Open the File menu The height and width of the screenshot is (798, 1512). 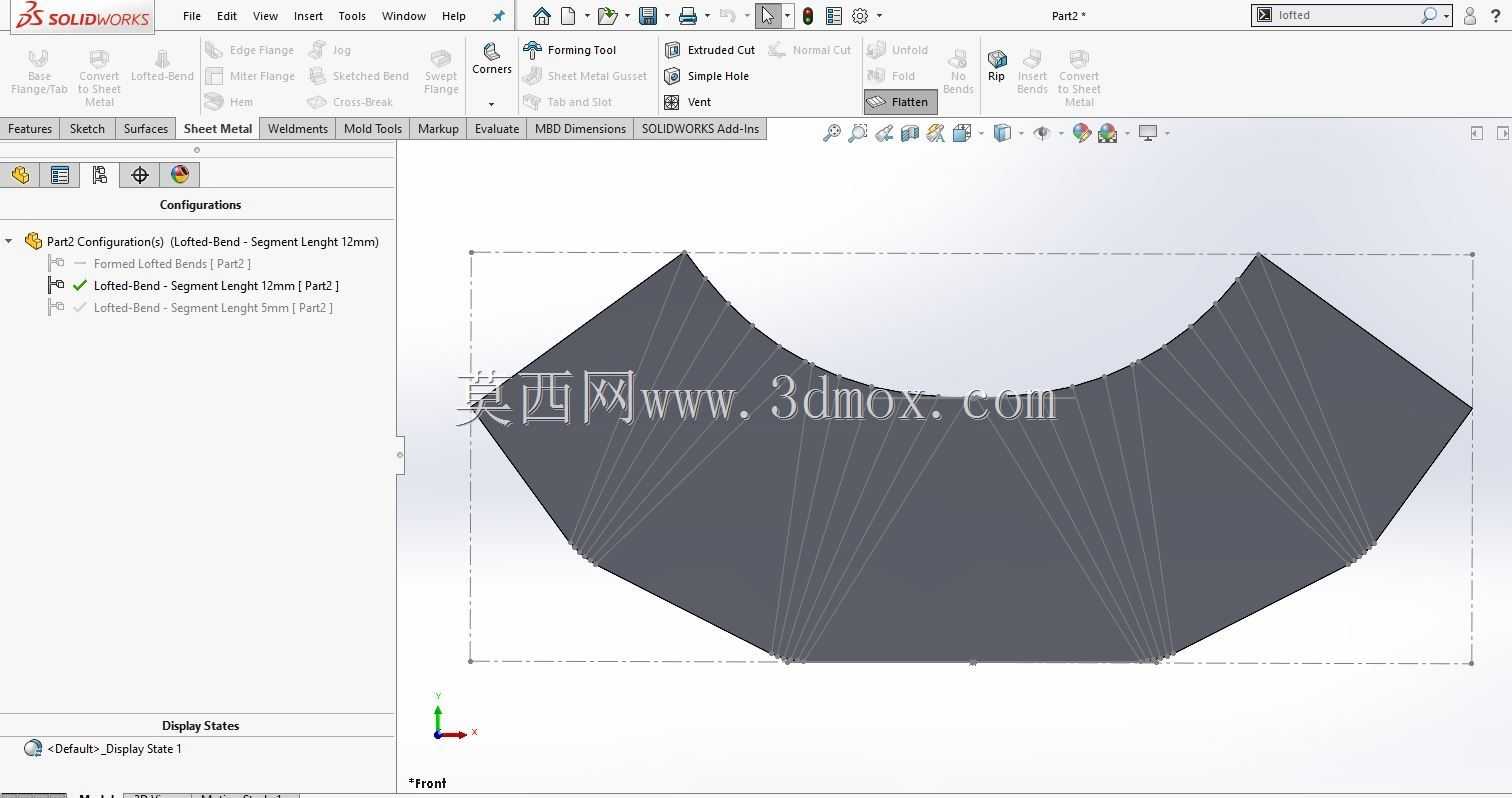pos(192,16)
